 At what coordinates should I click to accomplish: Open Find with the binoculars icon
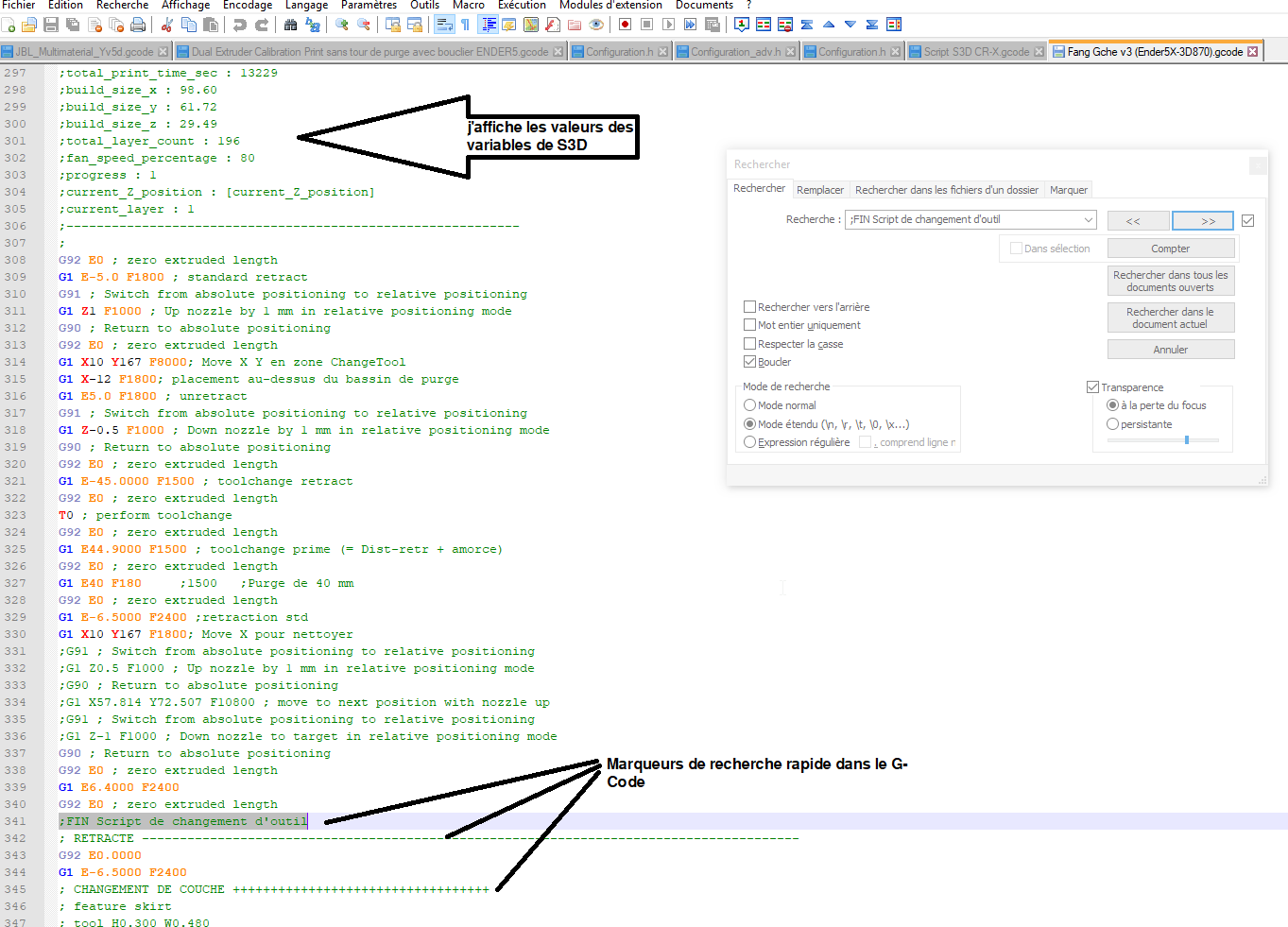[x=291, y=25]
